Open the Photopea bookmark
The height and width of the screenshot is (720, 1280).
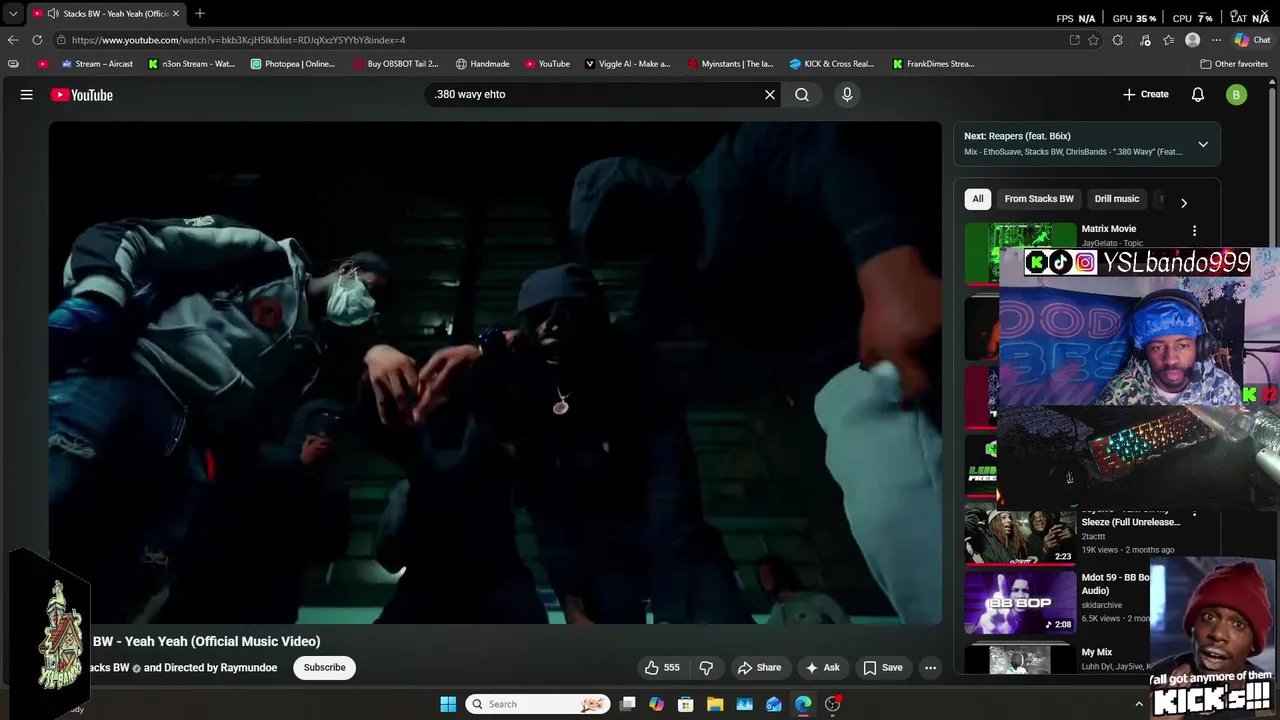pos(293,64)
